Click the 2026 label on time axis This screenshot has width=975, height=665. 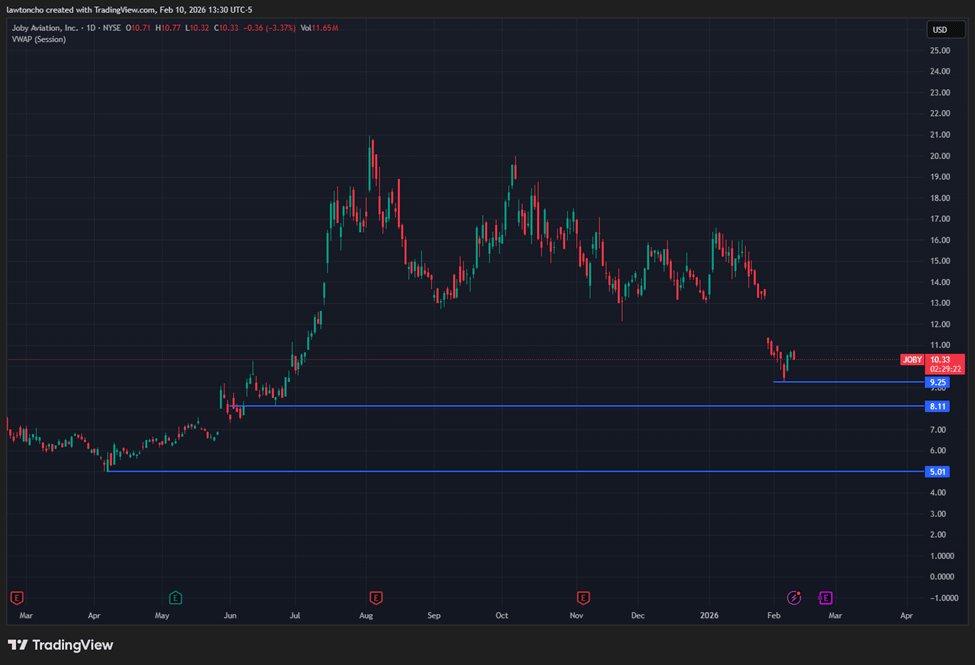click(x=710, y=616)
